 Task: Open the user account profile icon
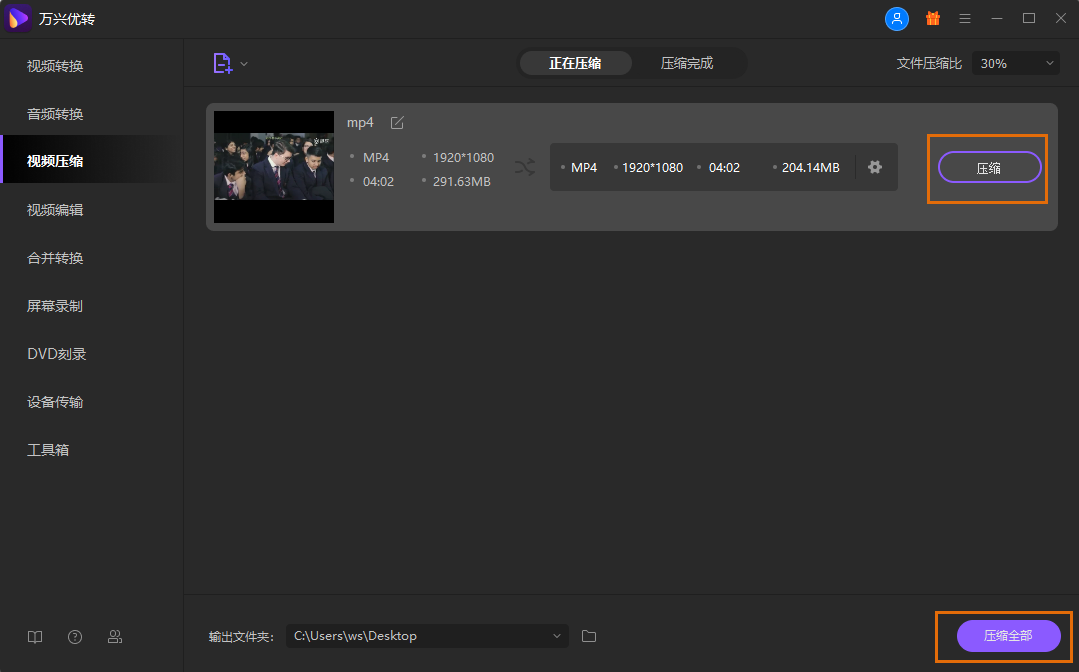coord(897,18)
